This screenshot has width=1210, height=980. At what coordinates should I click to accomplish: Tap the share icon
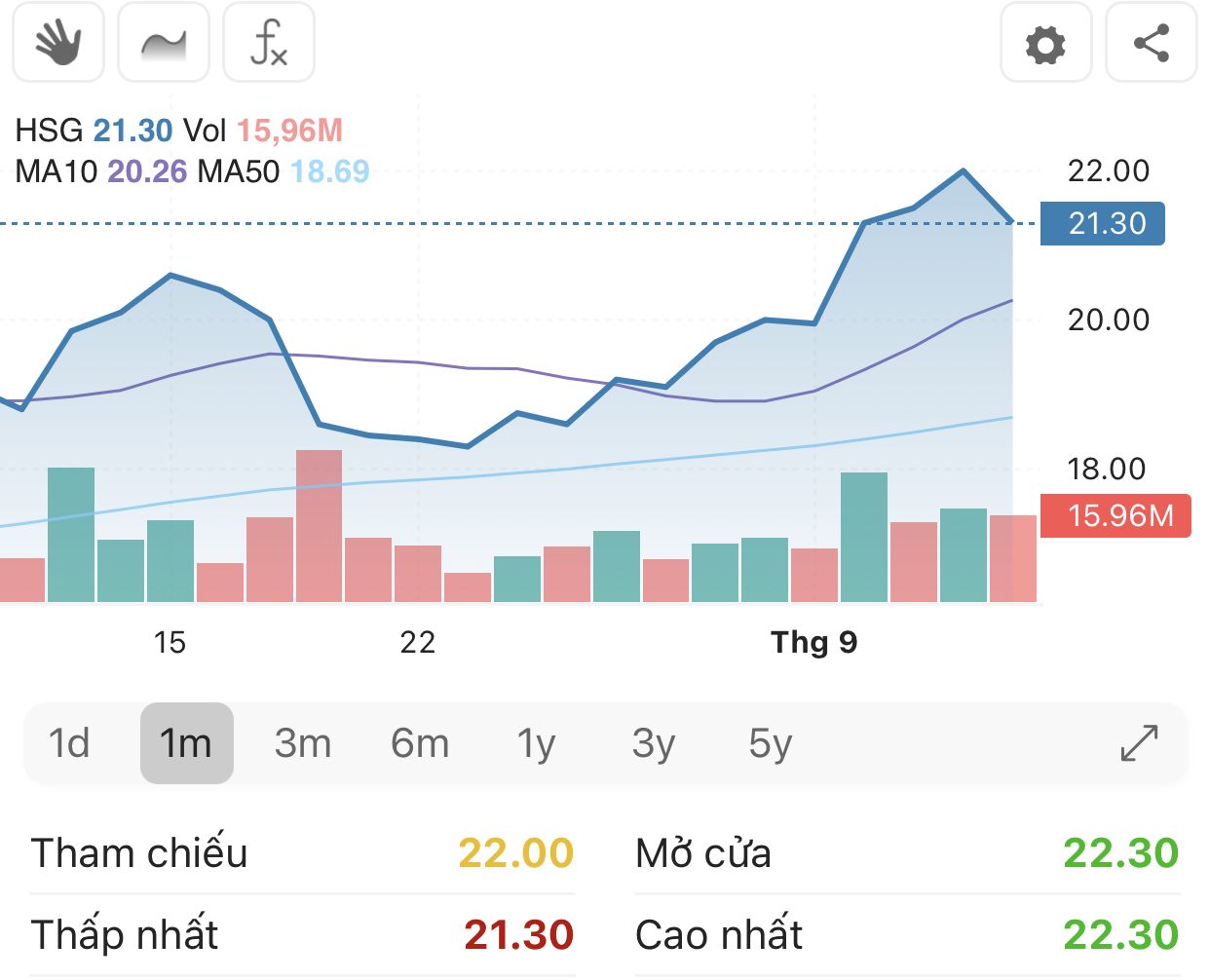pyautogui.click(x=1151, y=44)
